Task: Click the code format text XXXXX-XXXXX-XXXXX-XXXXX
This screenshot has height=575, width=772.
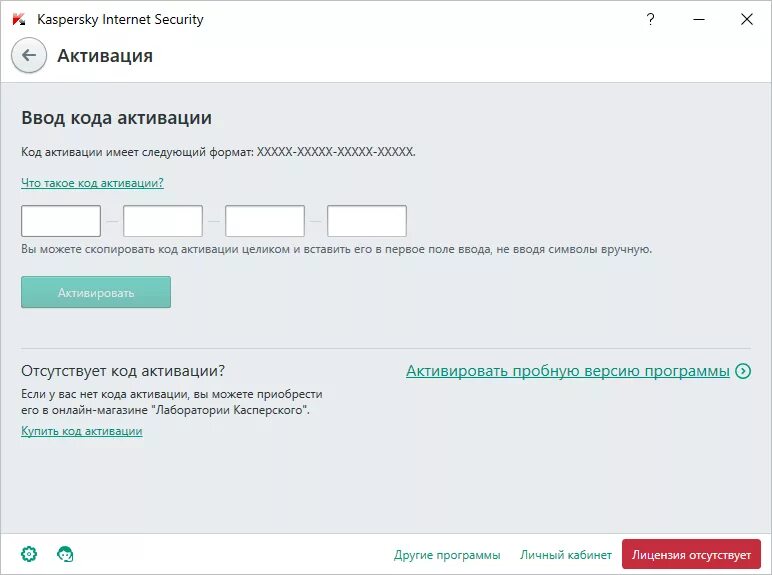Action: click(336, 152)
